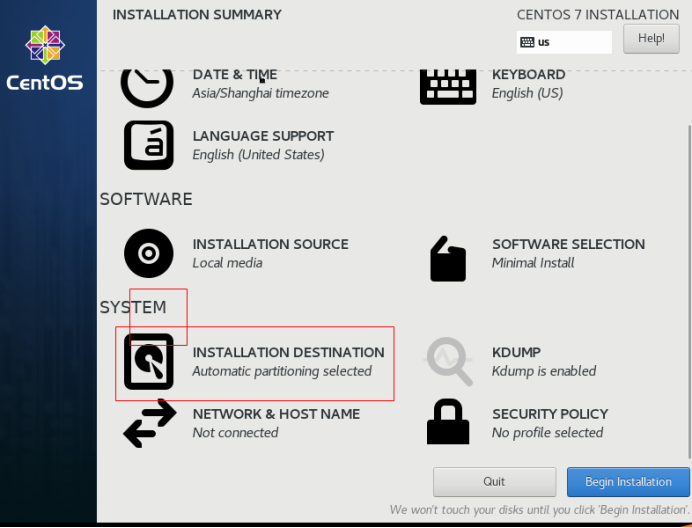
Task: Click the SOFTWARE section heading
Action: (146, 200)
